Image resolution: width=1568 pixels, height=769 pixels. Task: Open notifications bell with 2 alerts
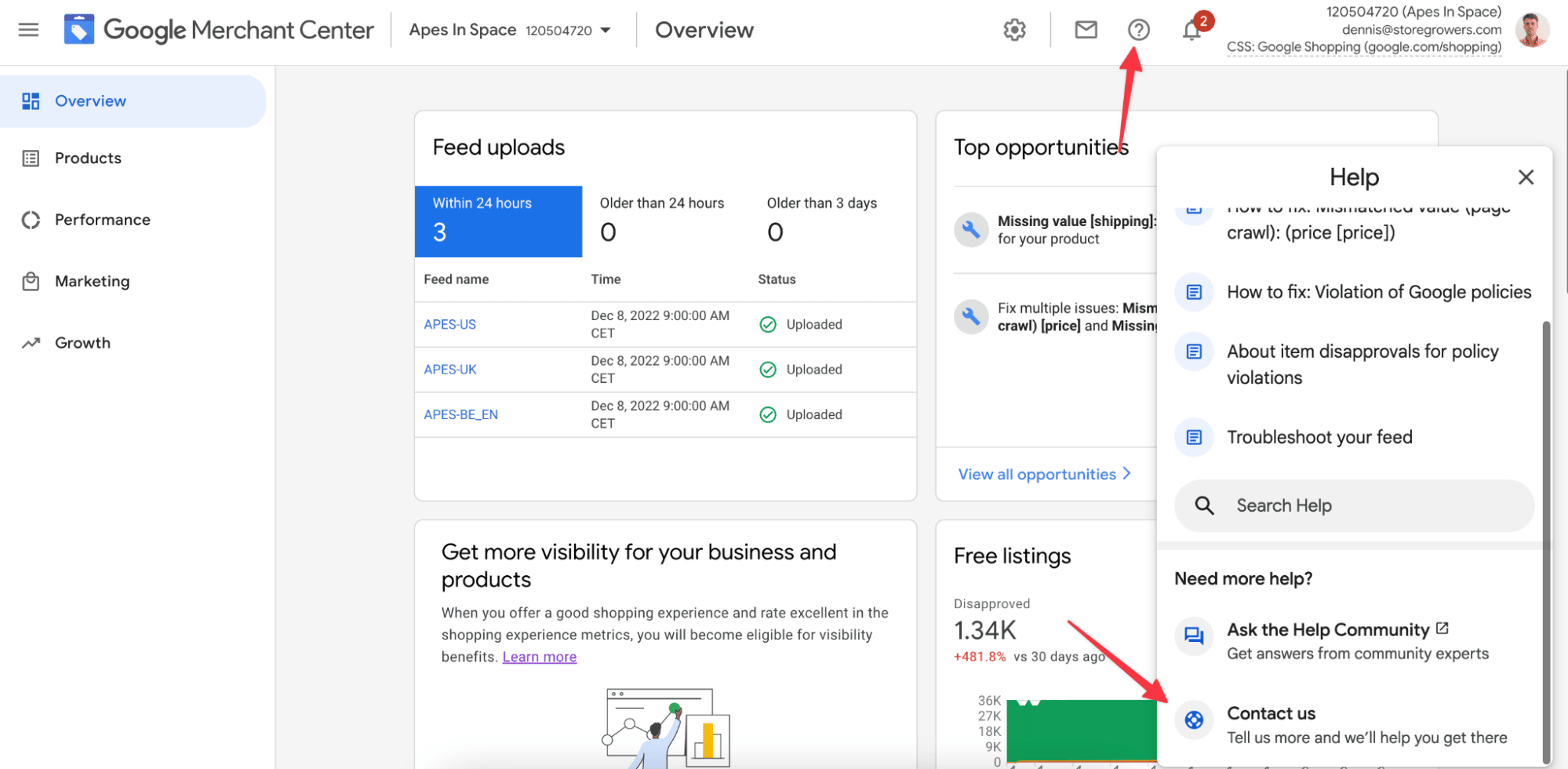[1192, 30]
